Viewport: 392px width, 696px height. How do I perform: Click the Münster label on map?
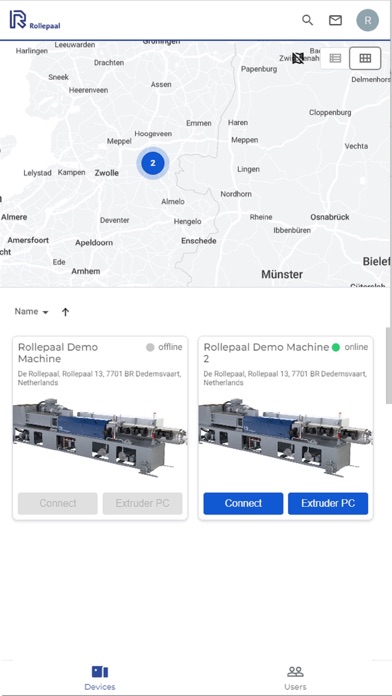coord(282,274)
